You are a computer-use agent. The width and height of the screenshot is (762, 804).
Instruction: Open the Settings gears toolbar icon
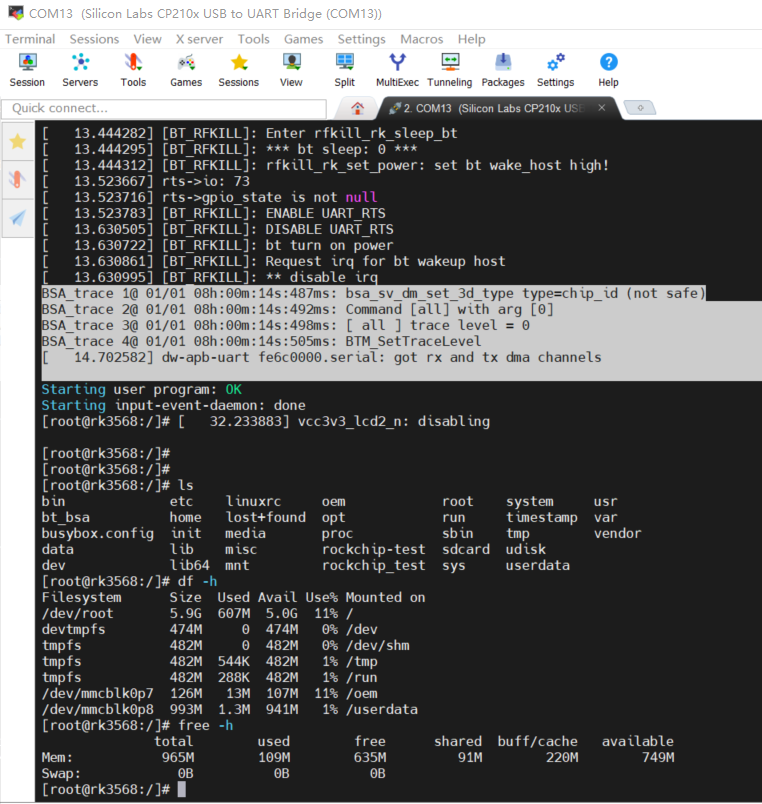coord(556,70)
